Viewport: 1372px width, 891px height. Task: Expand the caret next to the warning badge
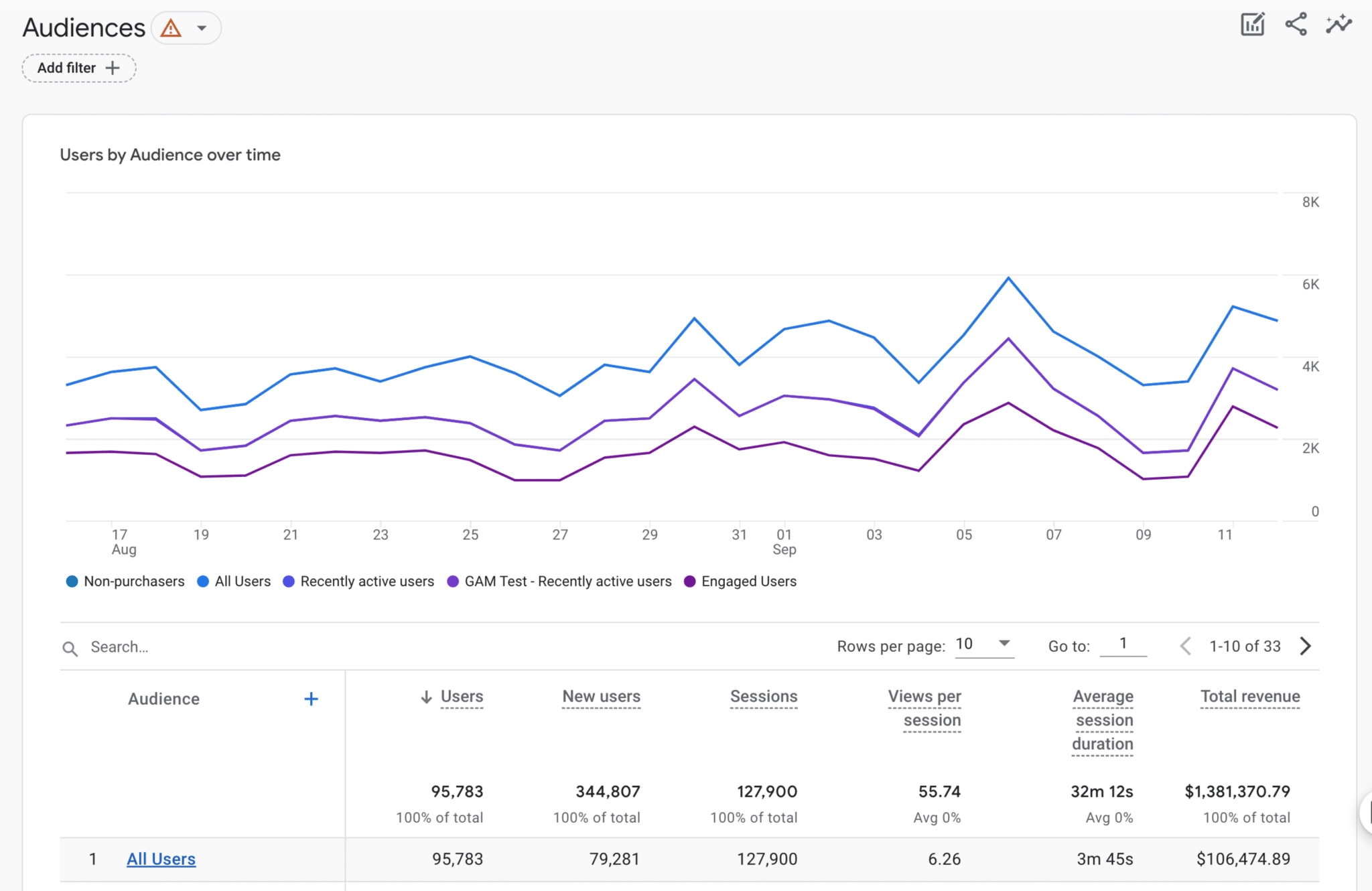pos(201,27)
